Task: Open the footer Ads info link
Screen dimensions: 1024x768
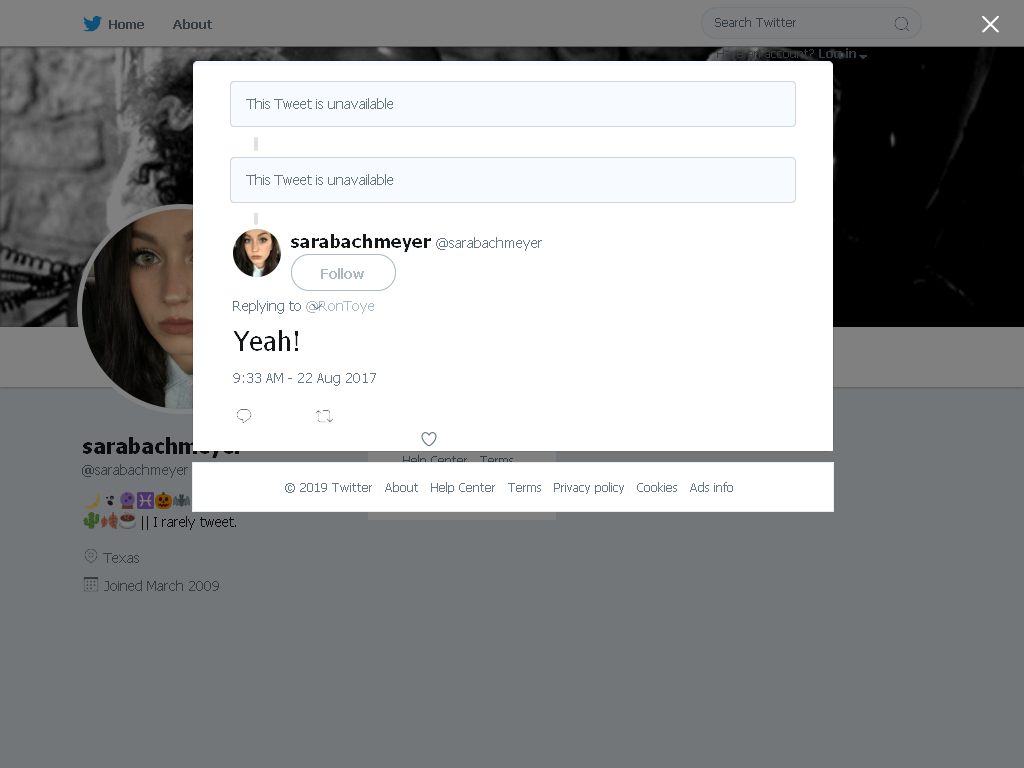Action: (x=711, y=487)
